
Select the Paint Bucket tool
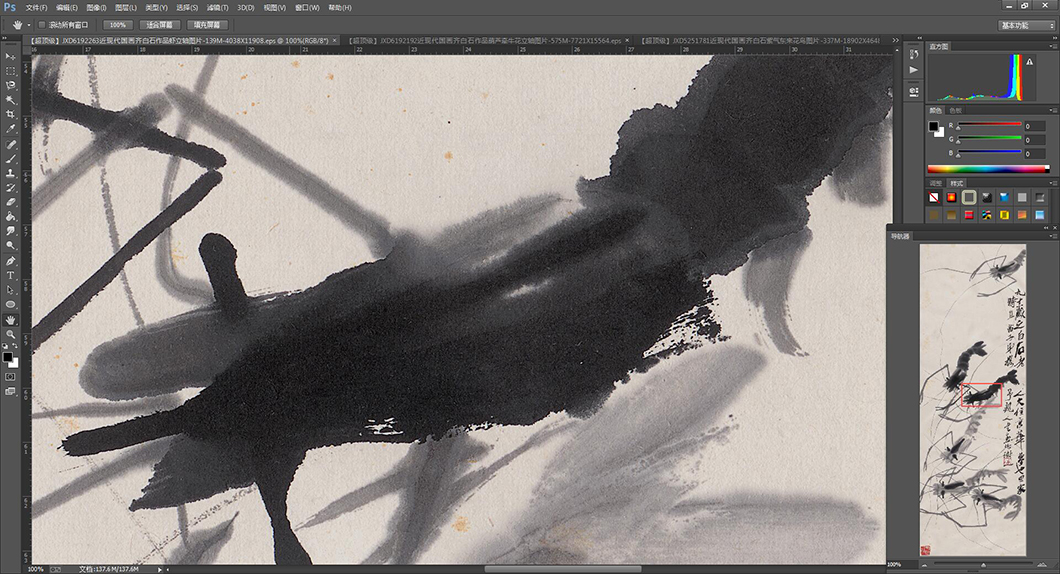[10, 216]
